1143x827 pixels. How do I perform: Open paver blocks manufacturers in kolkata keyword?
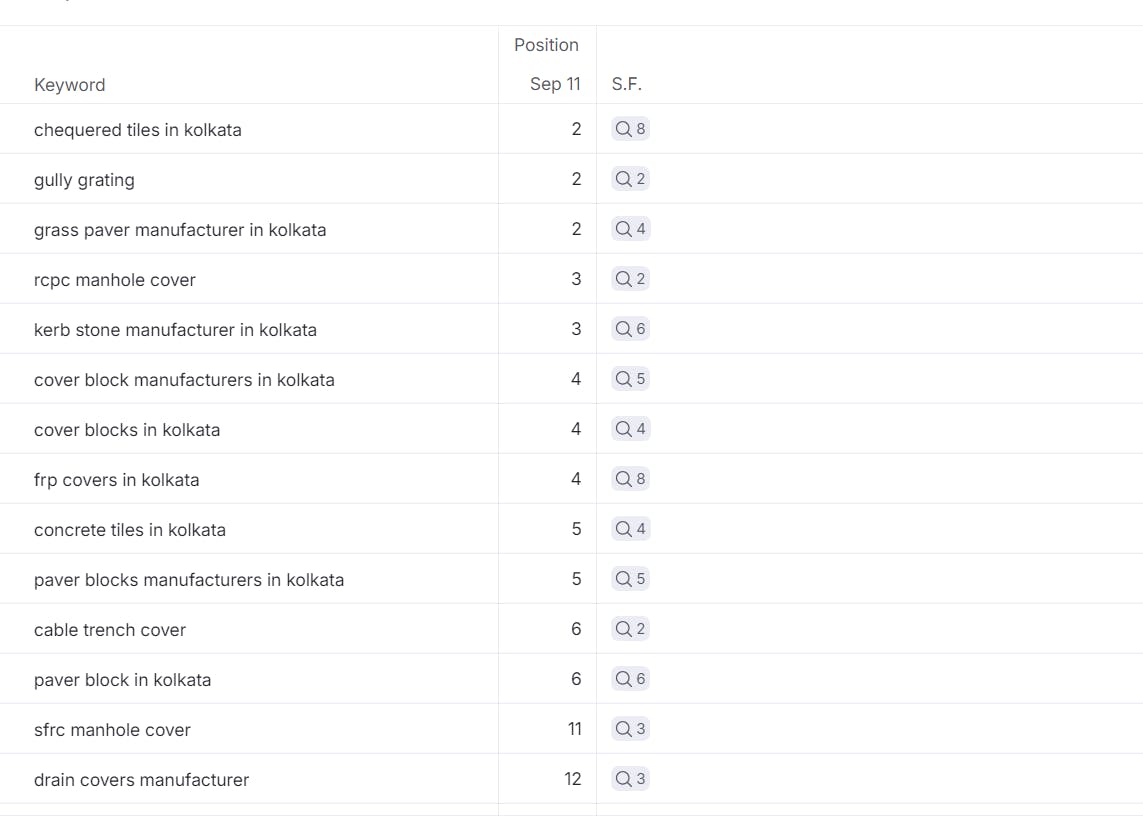(189, 580)
